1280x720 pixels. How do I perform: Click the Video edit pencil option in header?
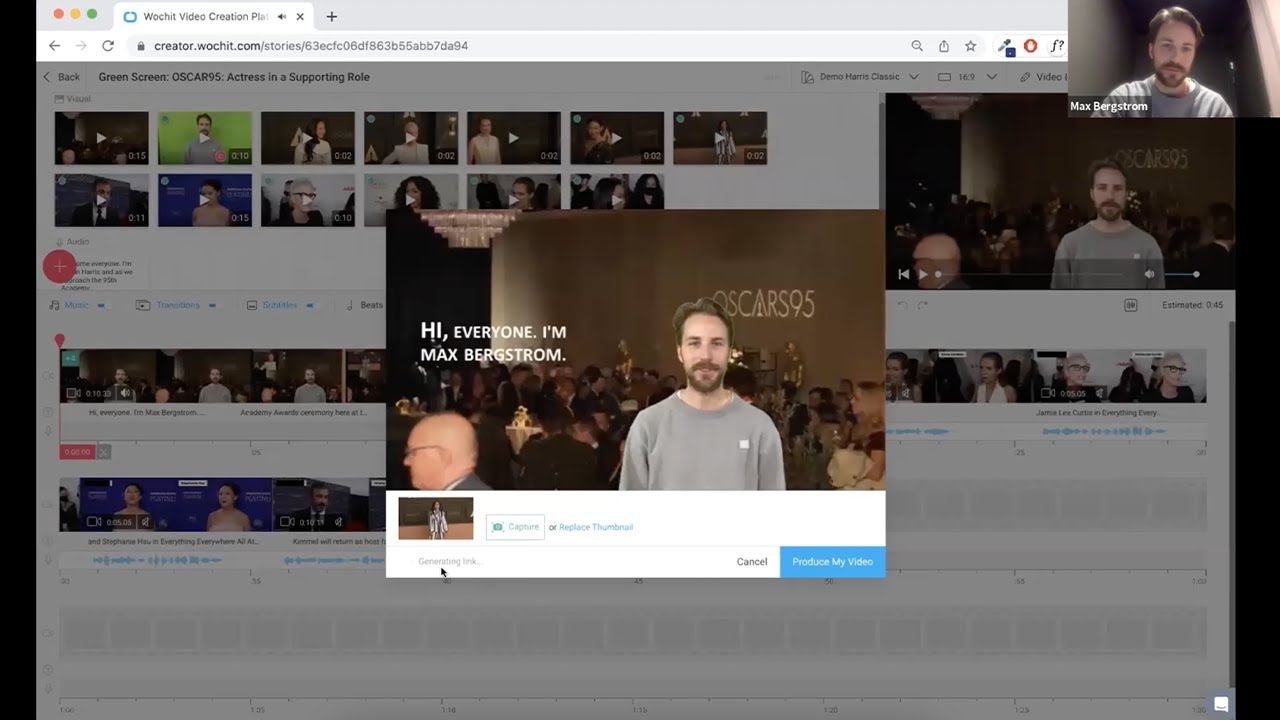click(x=1043, y=77)
